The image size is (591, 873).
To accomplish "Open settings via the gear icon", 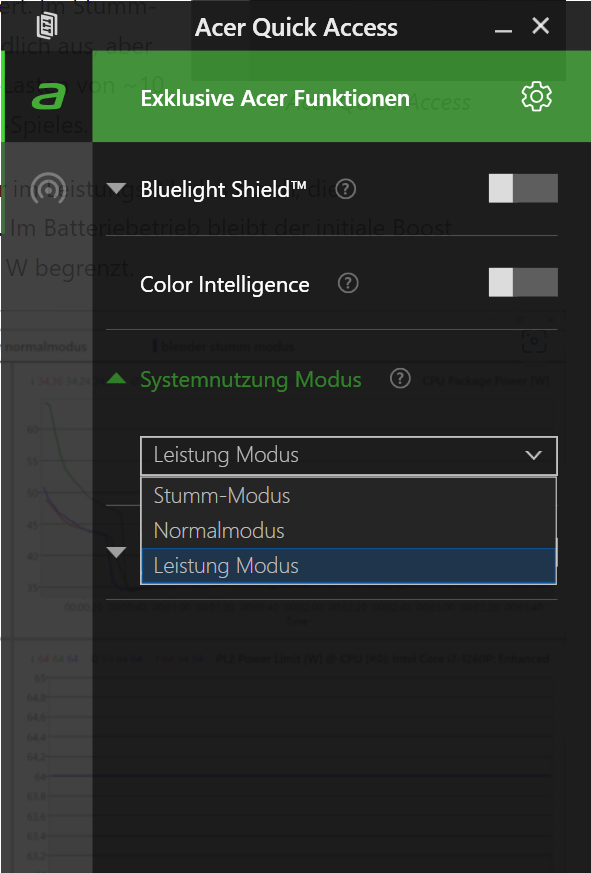I will coord(536,97).
